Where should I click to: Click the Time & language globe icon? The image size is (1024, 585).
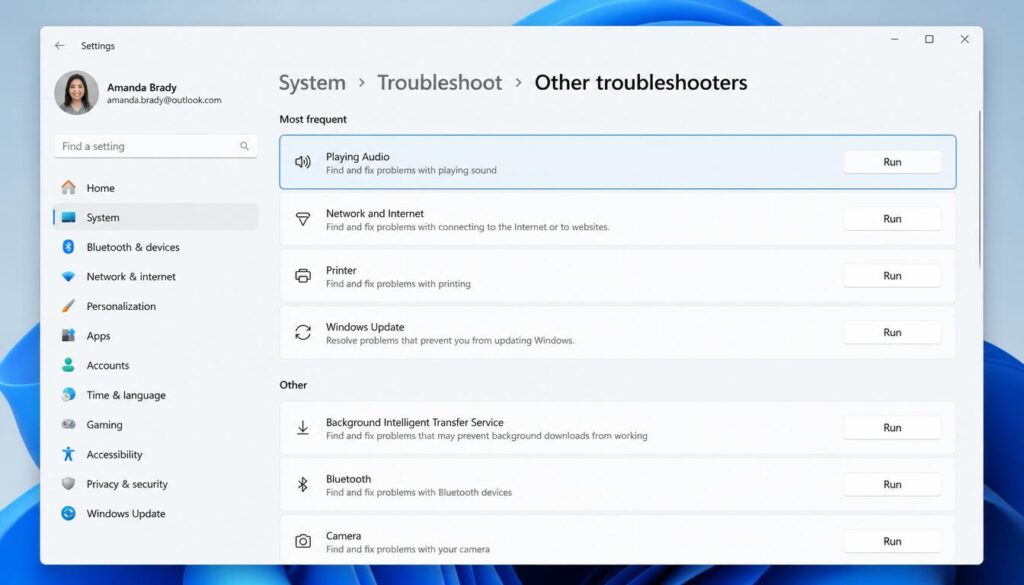click(x=69, y=395)
